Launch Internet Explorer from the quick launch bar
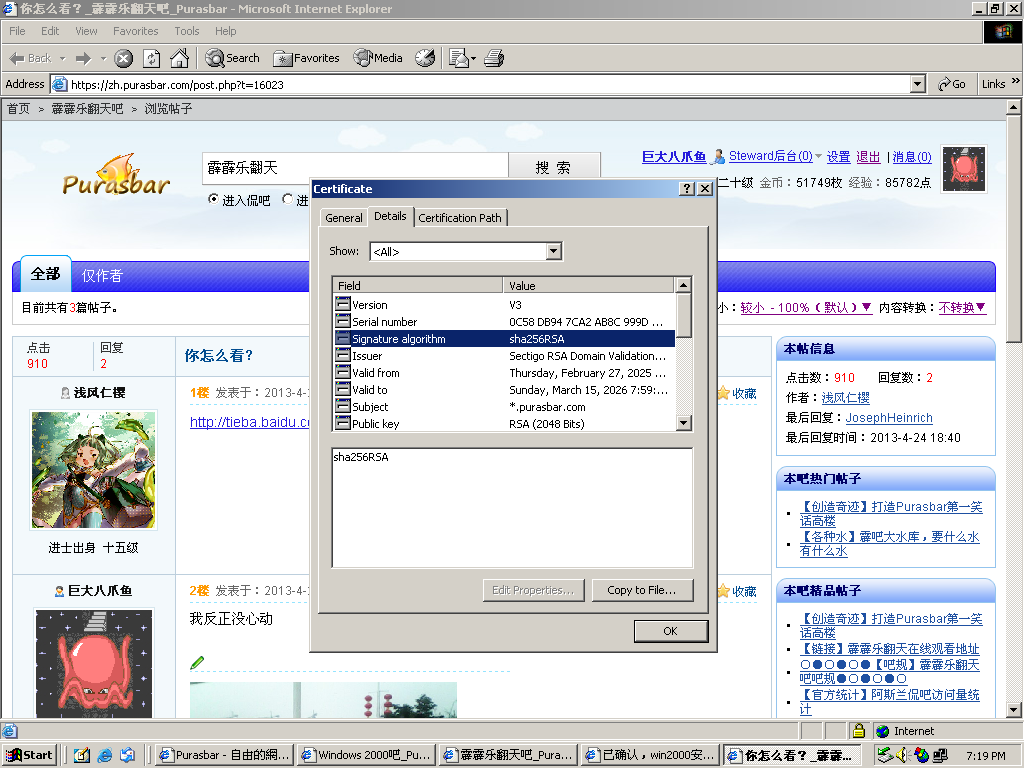 click(104, 755)
